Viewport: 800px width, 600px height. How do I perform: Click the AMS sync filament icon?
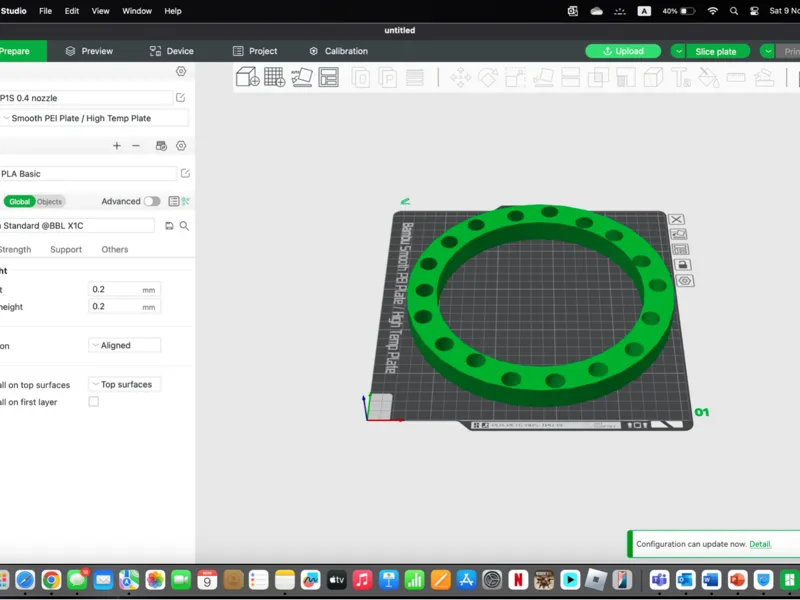tap(161, 146)
